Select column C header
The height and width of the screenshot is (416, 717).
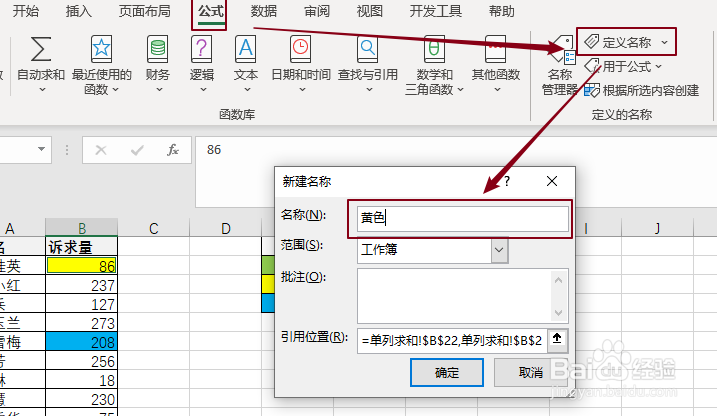tap(154, 228)
